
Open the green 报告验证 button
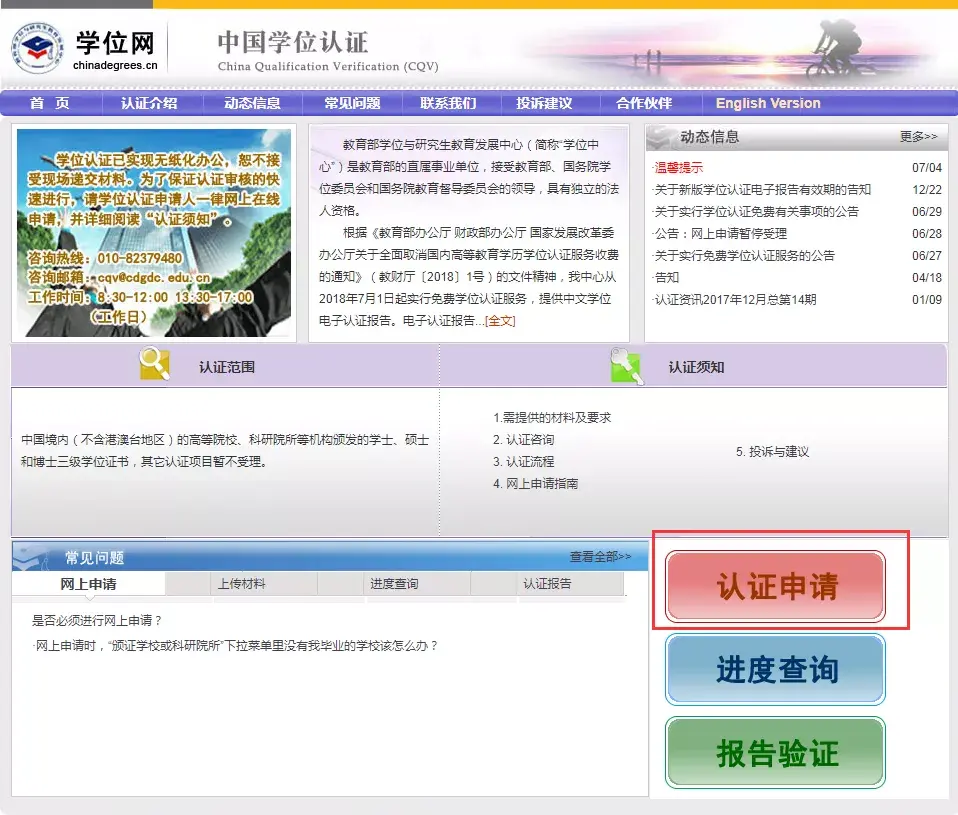pos(775,750)
